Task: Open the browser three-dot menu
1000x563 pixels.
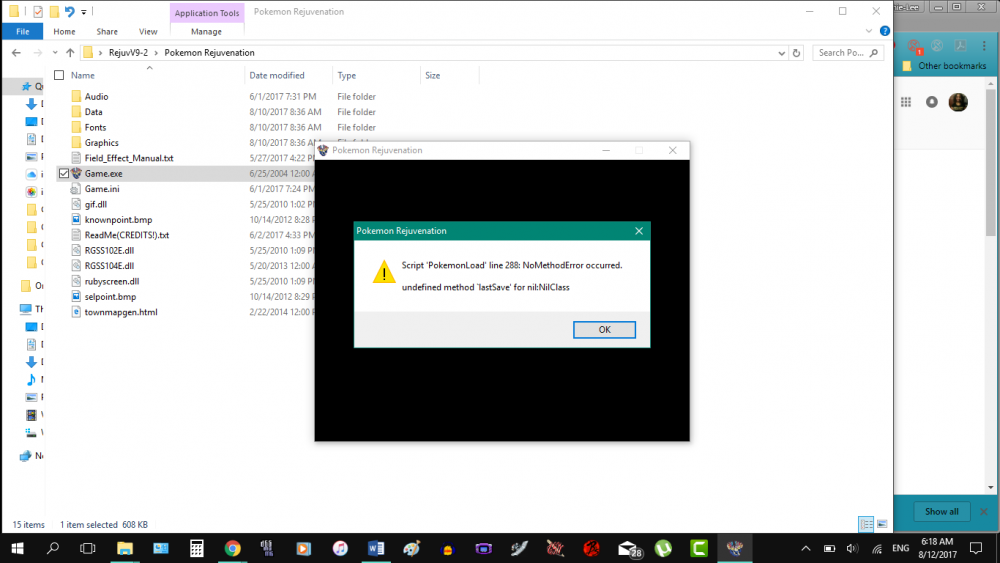Action: tap(984, 45)
